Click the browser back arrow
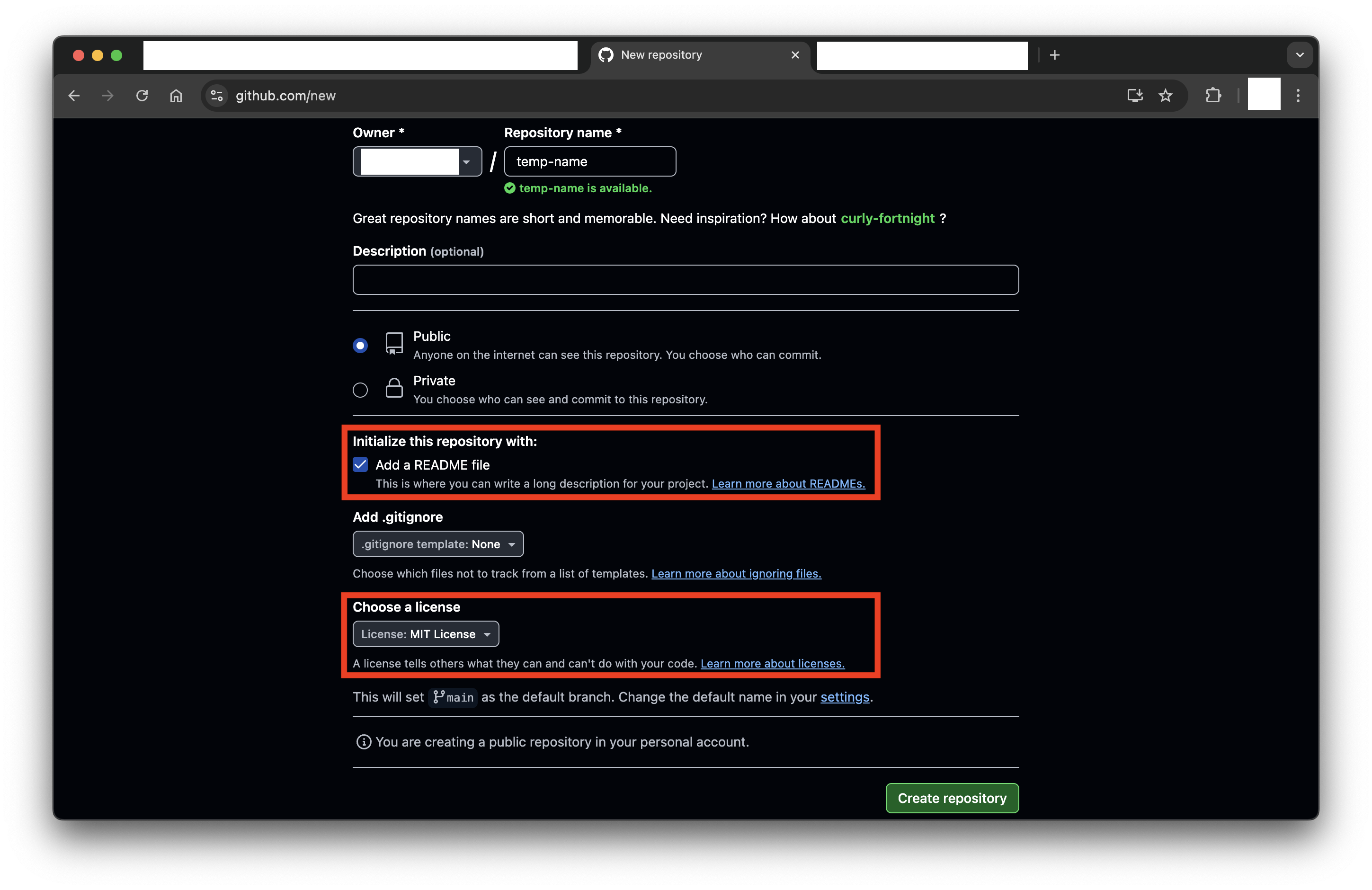 click(x=74, y=96)
